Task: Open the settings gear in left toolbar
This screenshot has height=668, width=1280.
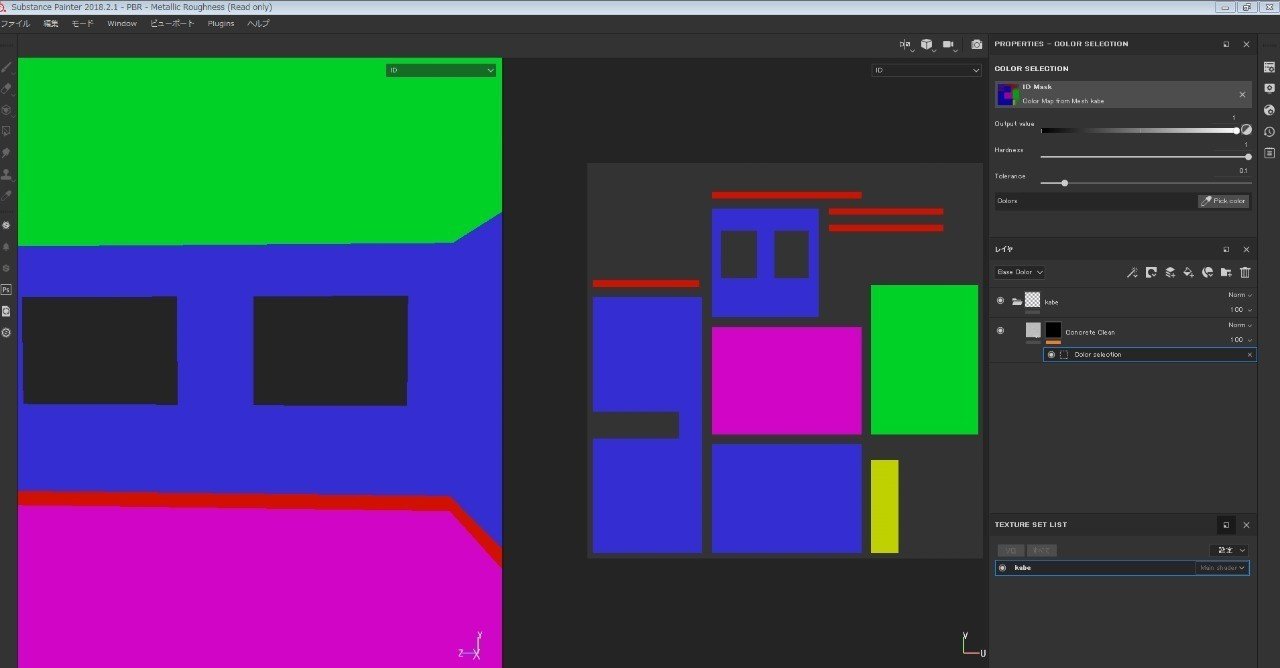Action: pyautogui.click(x=6, y=332)
